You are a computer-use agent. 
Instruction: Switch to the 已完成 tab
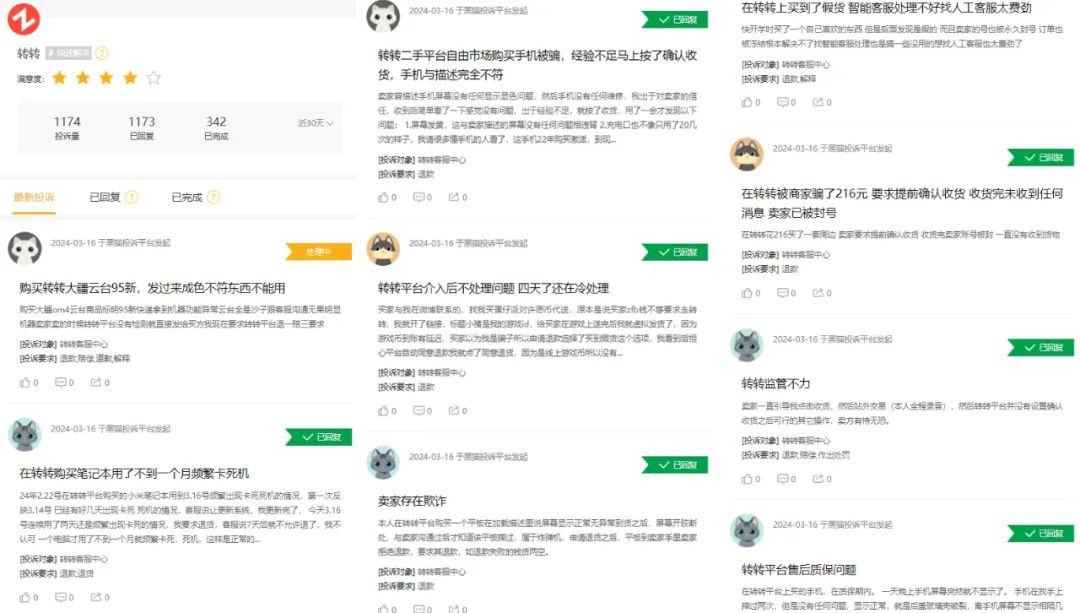187,197
